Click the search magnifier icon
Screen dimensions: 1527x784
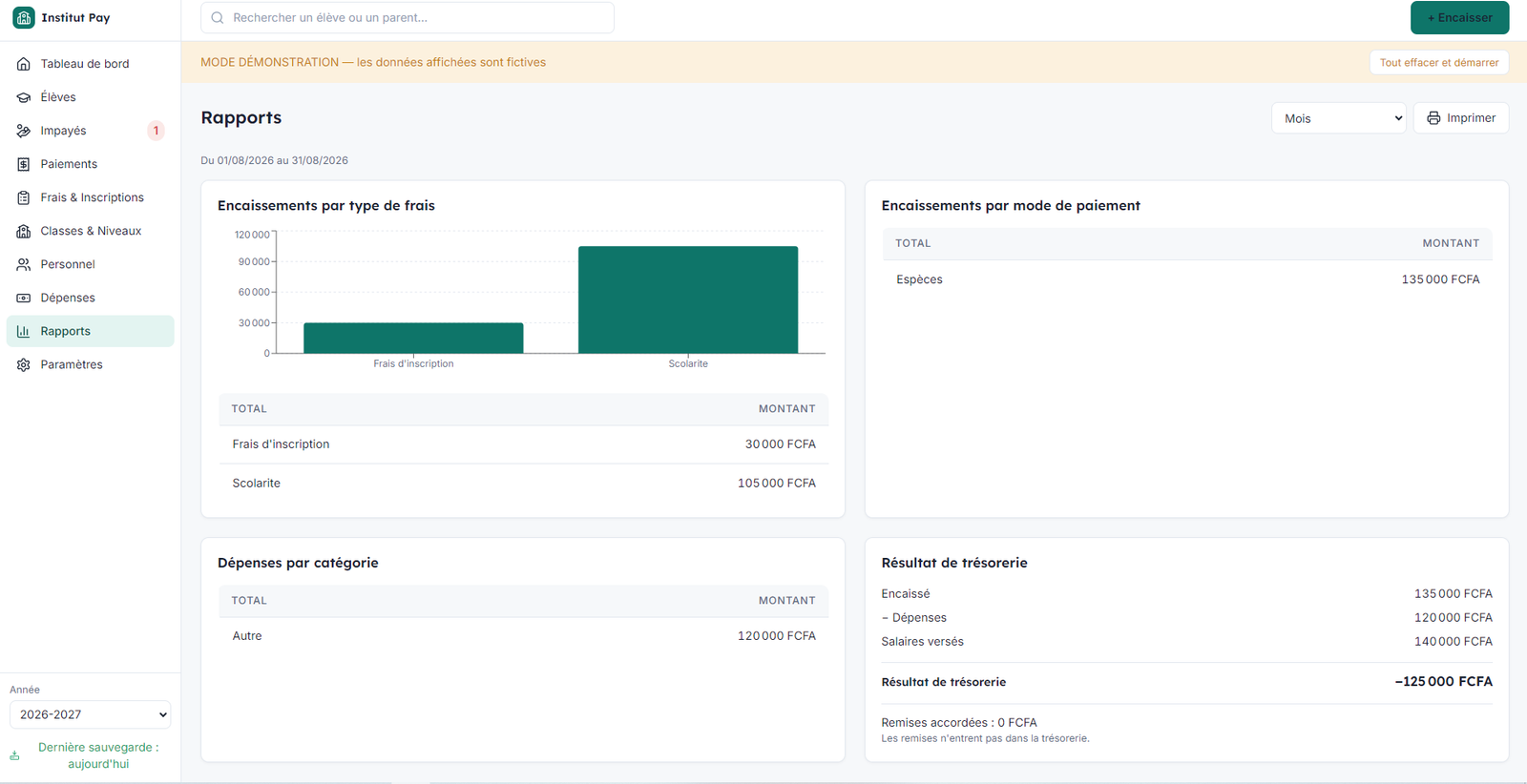(218, 17)
